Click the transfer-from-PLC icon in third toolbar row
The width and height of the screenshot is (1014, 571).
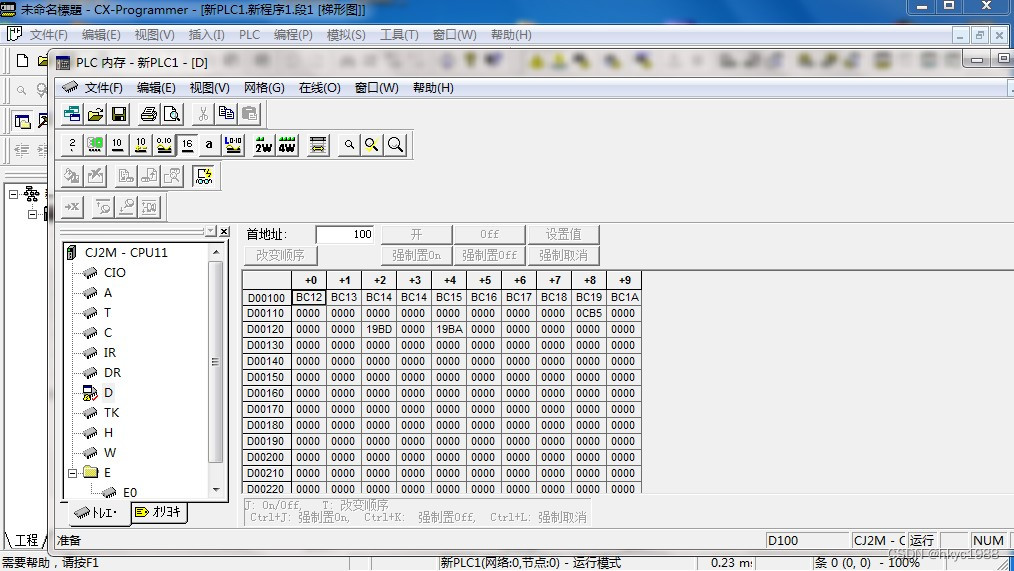click(x=149, y=176)
